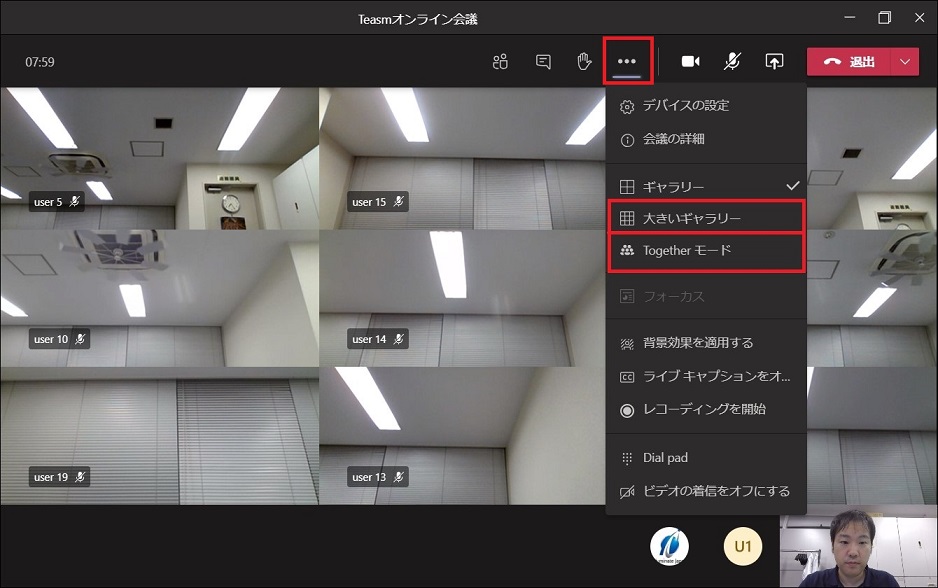Click the record circle icon
The image size is (938, 588).
tap(627, 410)
